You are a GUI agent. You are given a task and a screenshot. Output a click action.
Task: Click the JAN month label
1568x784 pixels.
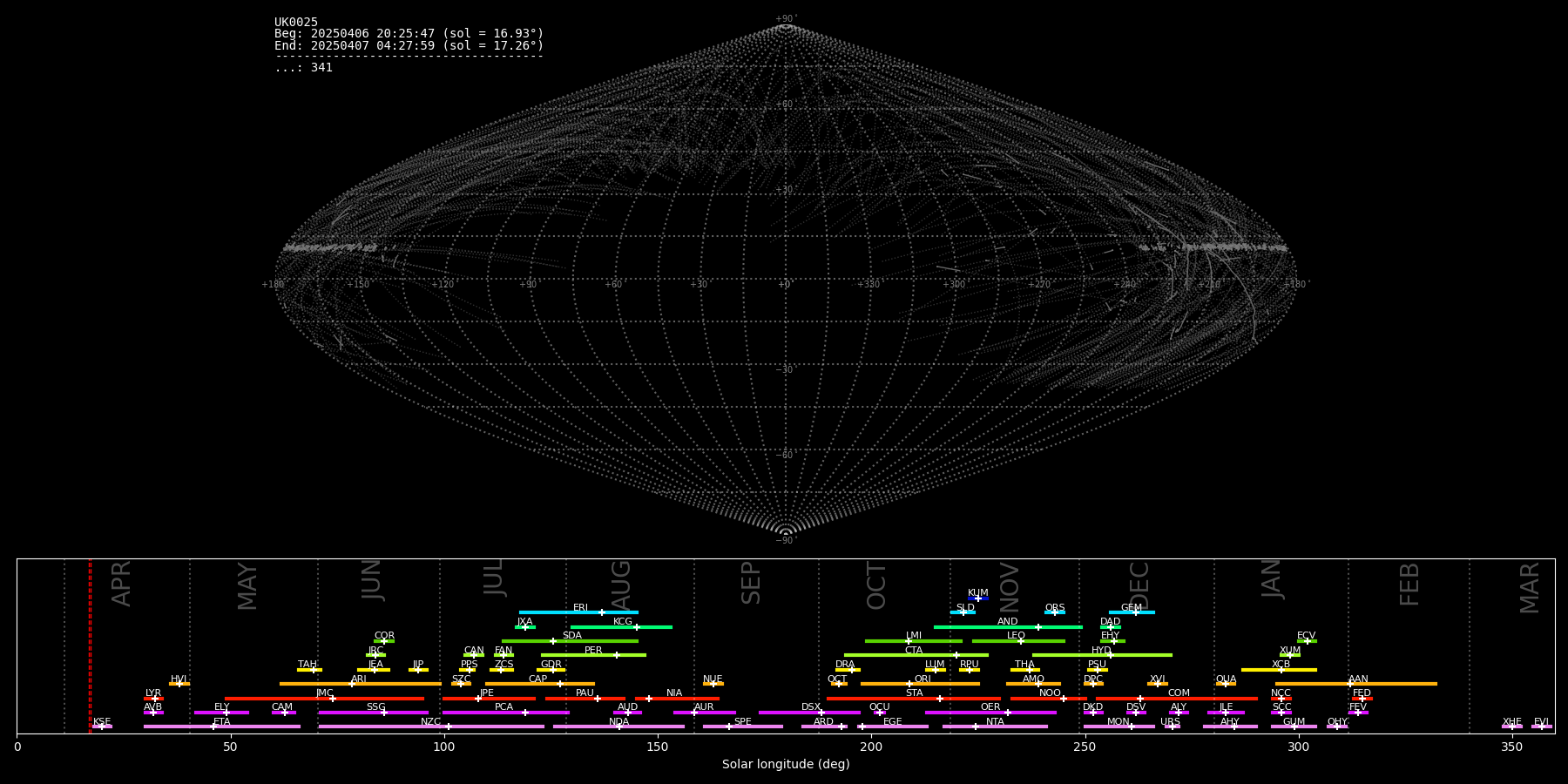pyautogui.click(x=1272, y=579)
